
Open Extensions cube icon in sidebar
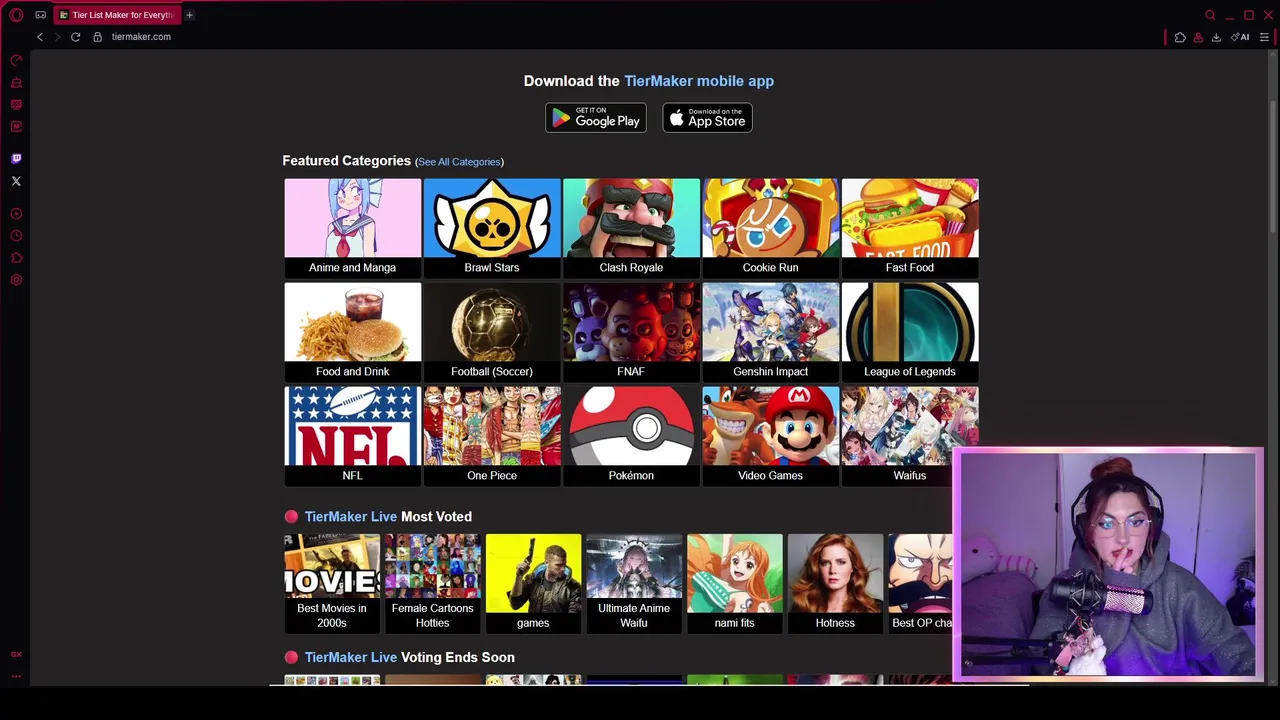(x=16, y=258)
